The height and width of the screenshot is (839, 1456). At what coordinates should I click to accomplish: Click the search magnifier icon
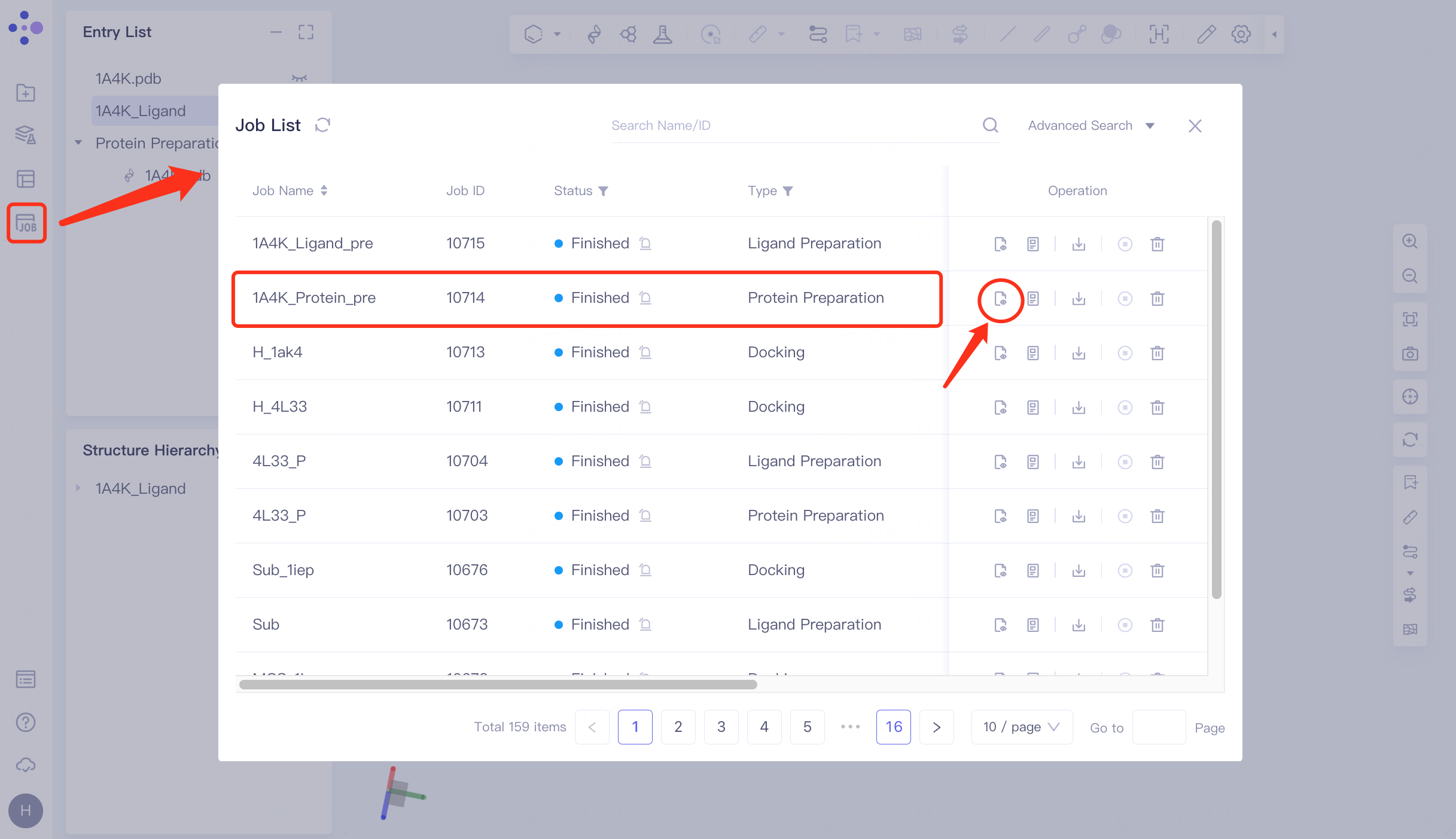[x=990, y=125]
